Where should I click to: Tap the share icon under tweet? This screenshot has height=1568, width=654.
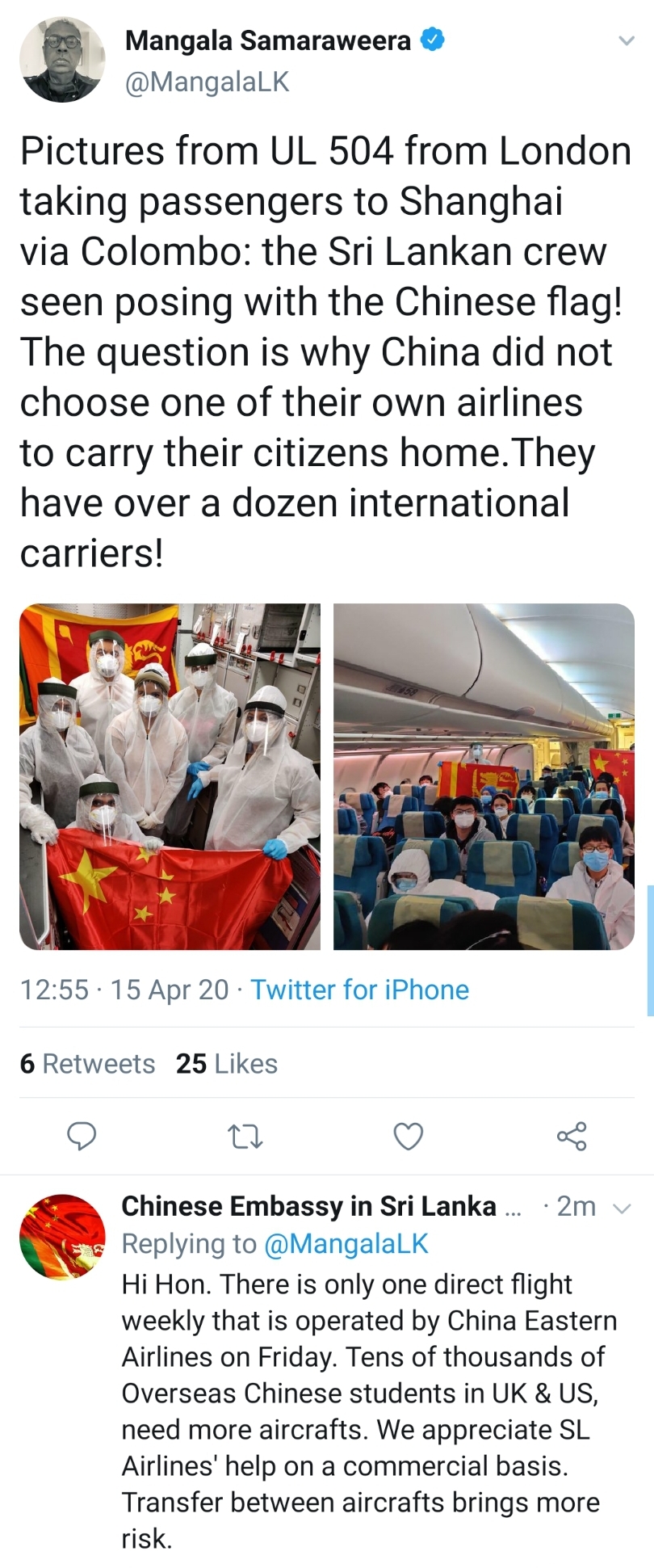click(572, 1136)
